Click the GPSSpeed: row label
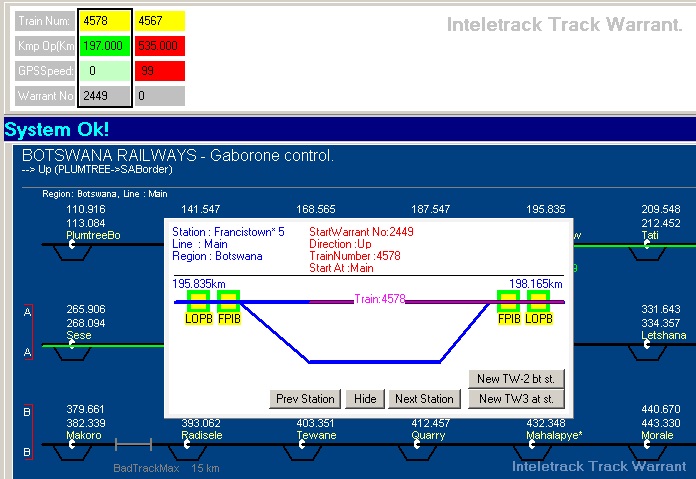The image size is (696, 479). click(45, 71)
